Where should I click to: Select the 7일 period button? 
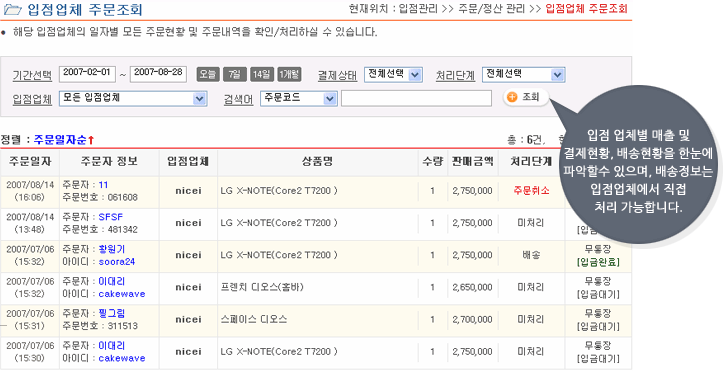click(235, 74)
